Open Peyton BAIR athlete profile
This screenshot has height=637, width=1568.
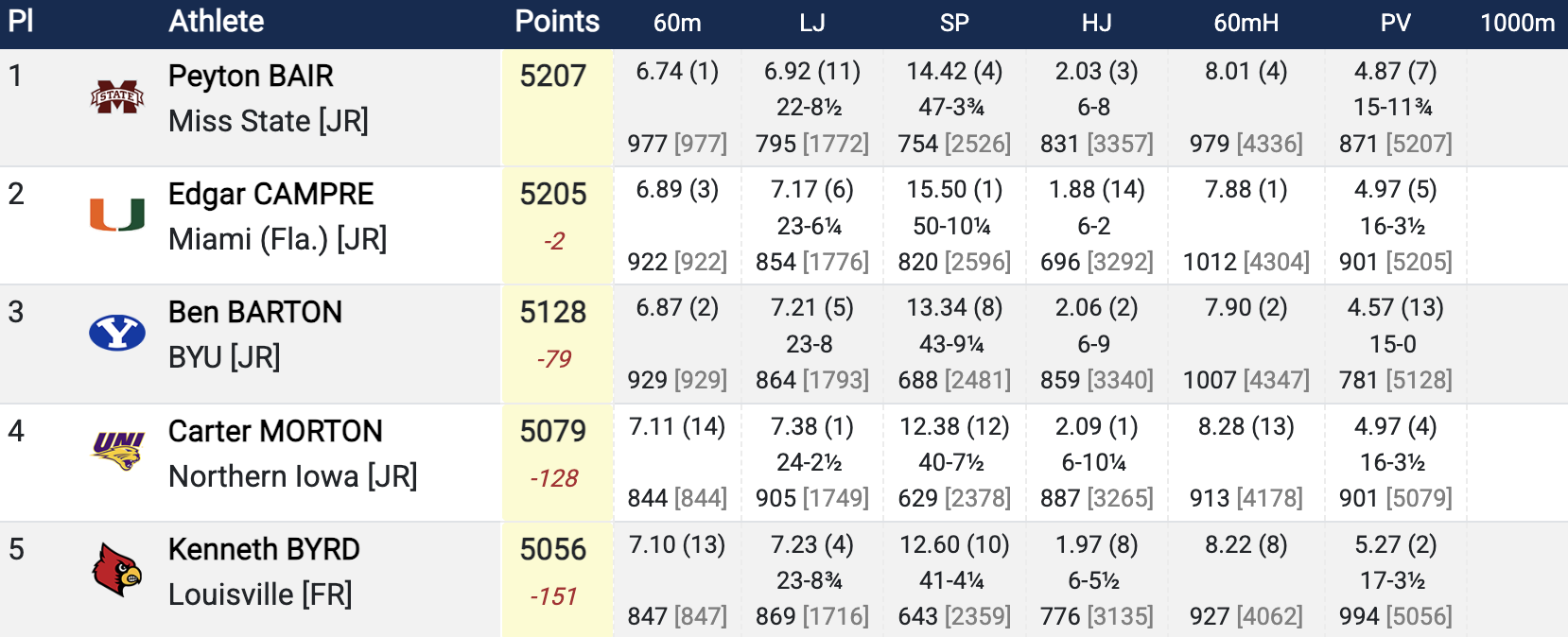click(251, 76)
